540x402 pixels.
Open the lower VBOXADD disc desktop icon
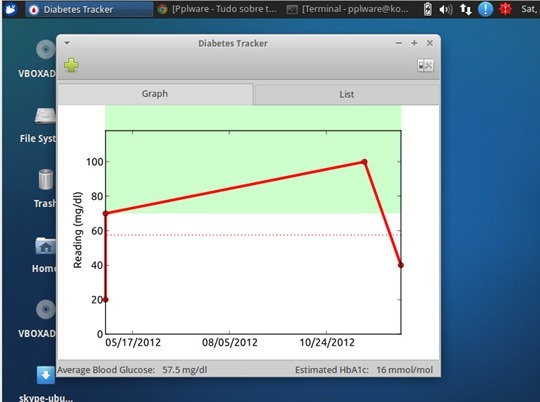tap(45, 309)
